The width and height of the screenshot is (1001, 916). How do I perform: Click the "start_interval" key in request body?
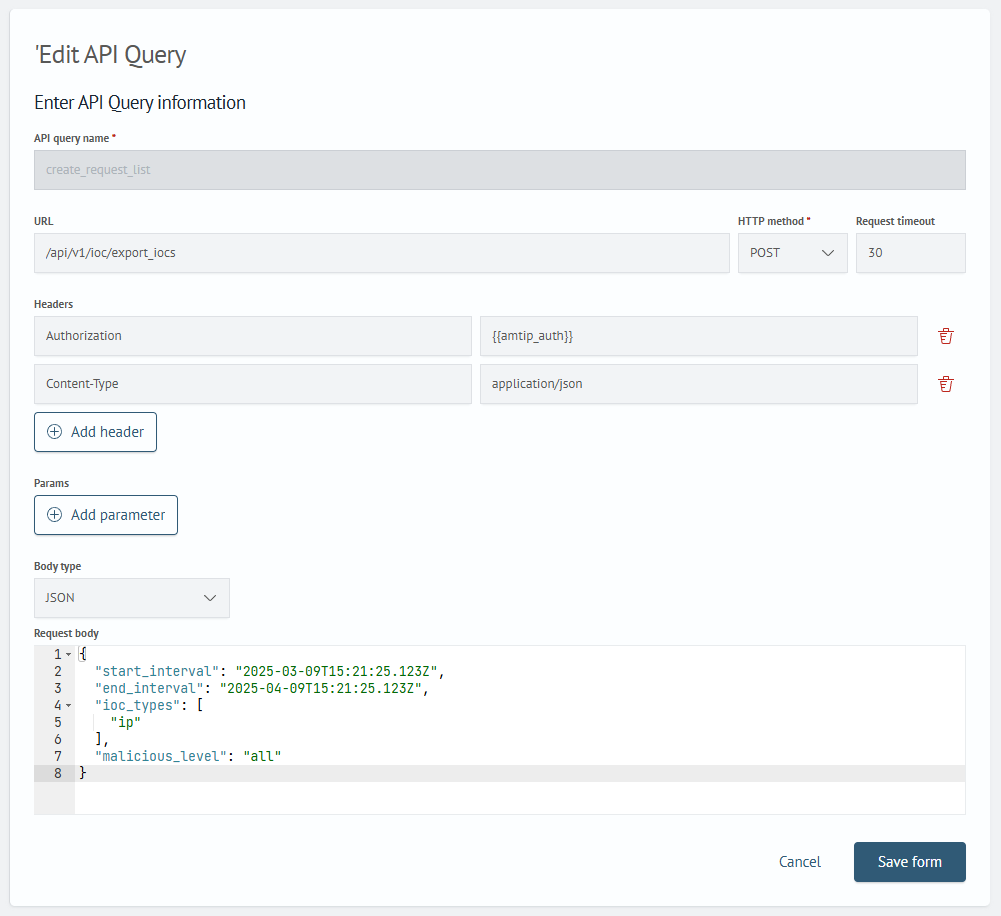(x=157, y=671)
